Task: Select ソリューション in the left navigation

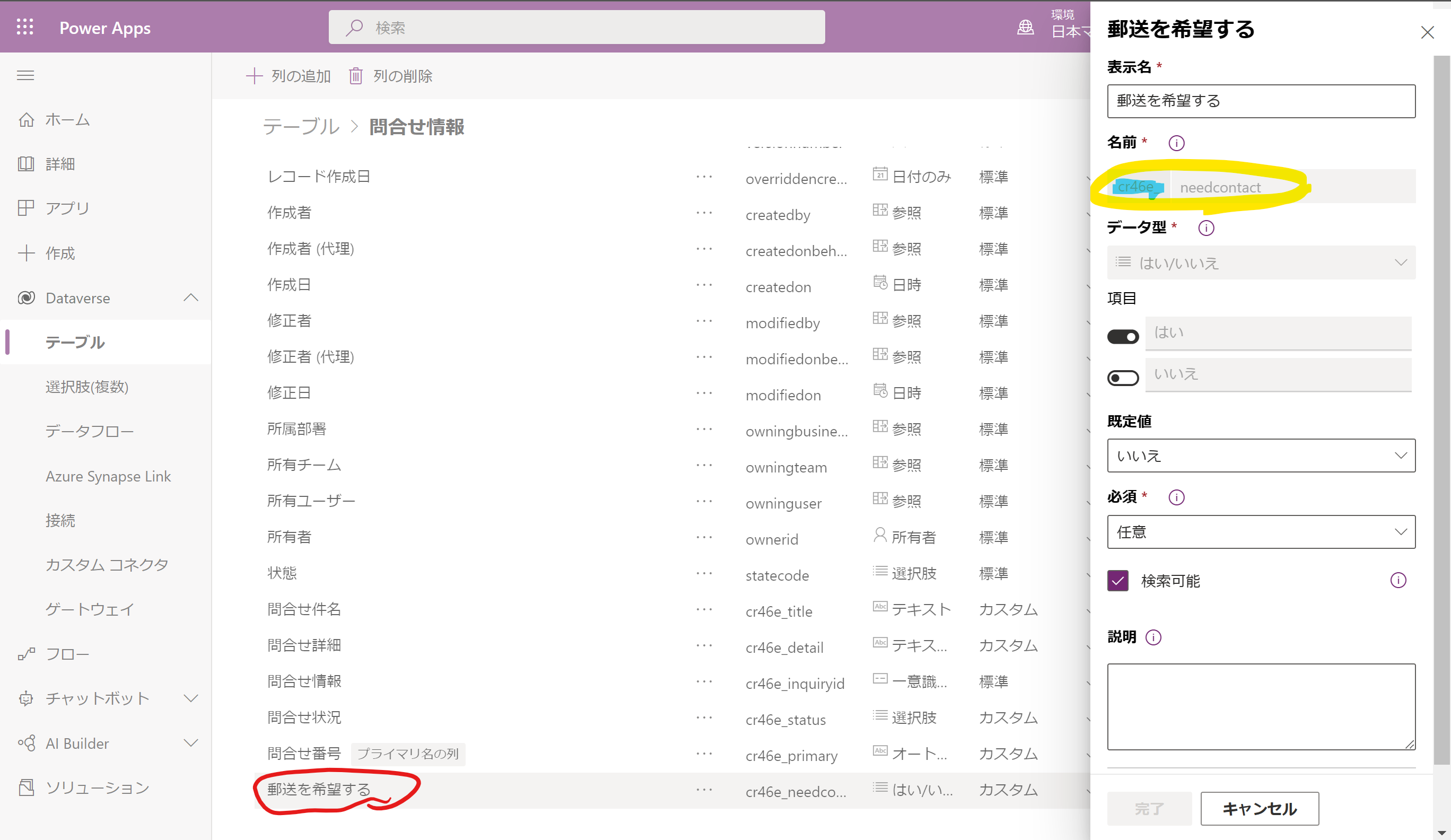Action: pyautogui.click(x=97, y=787)
